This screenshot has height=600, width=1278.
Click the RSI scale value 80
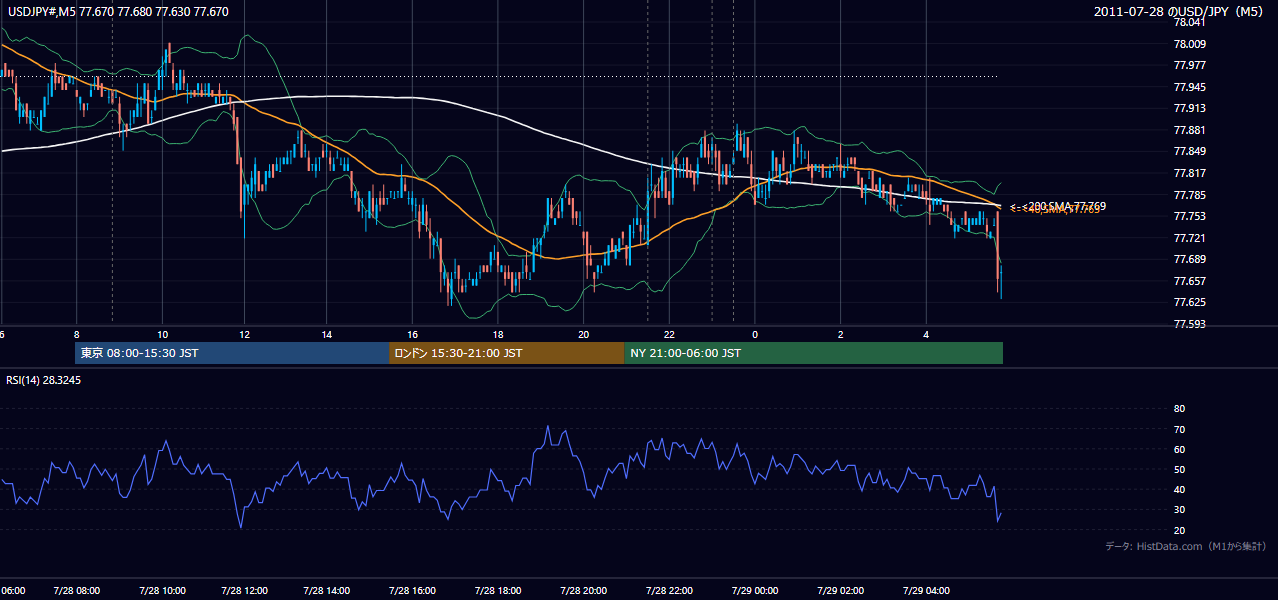click(1179, 409)
